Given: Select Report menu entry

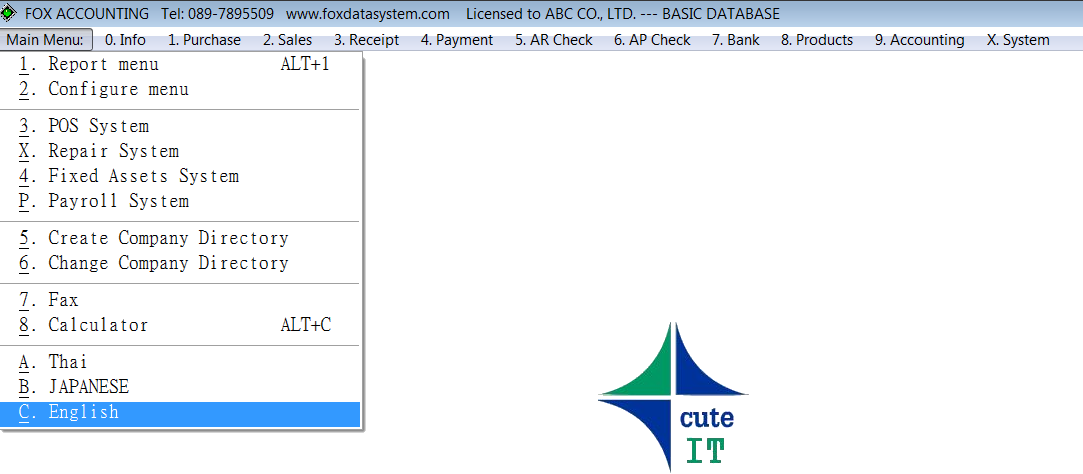Looking at the screenshot, I should 180,65.
